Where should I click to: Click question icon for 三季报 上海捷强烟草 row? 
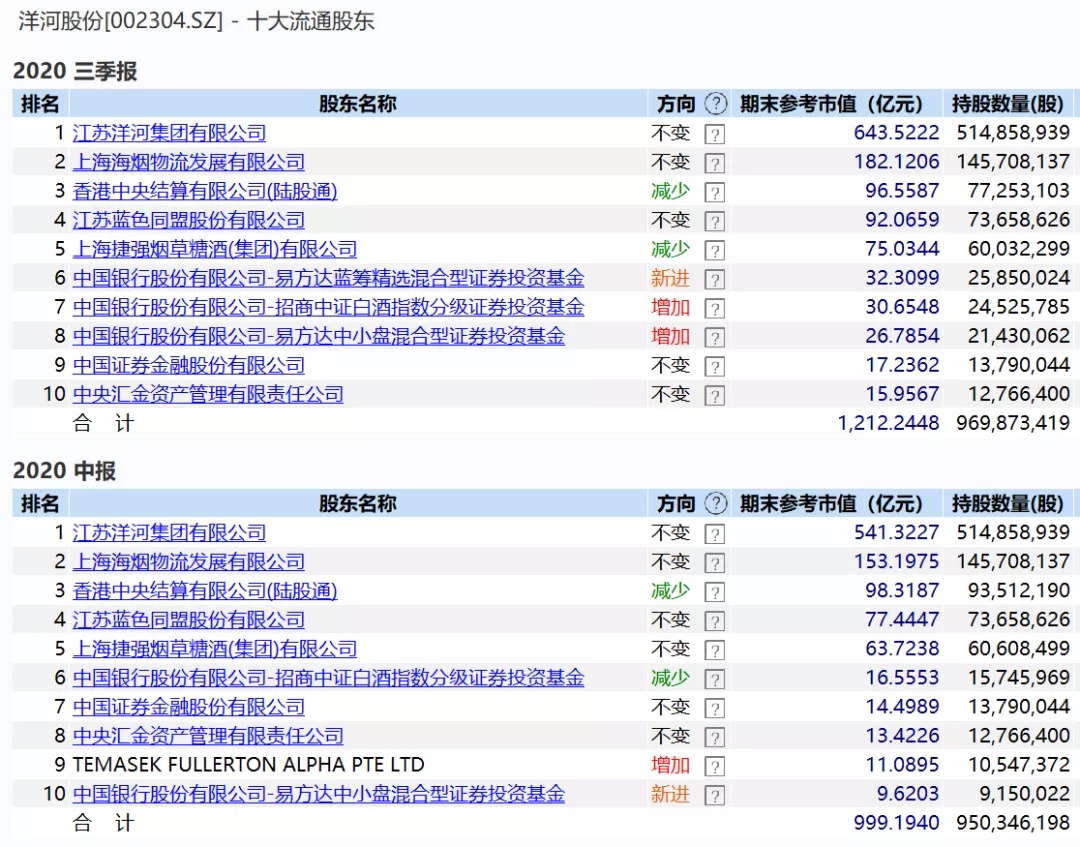[714, 250]
